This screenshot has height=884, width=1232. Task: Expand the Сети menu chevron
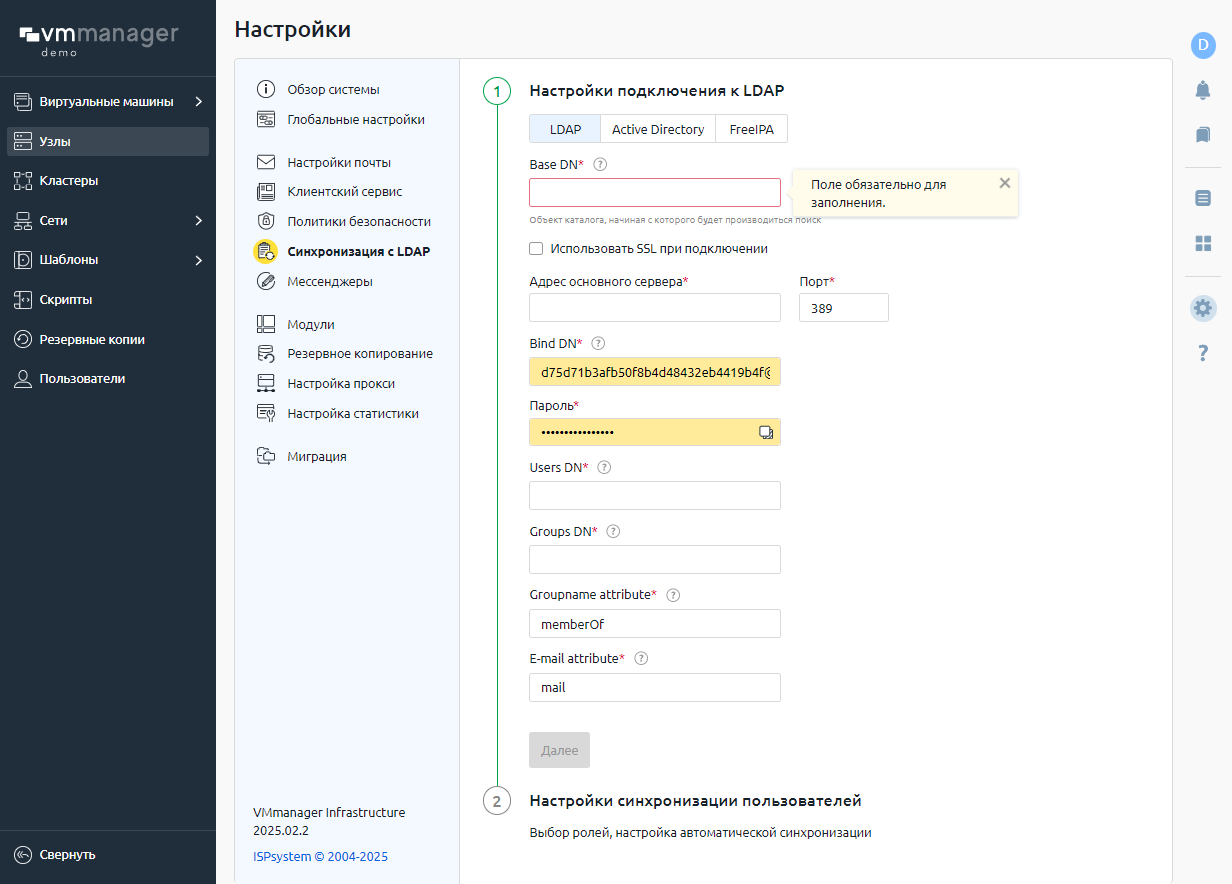coord(198,220)
